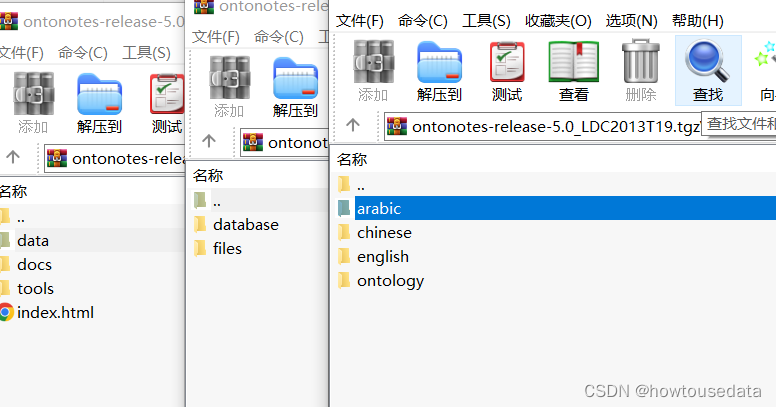Go up one level in right window
The image size is (776, 407).
click(353, 125)
